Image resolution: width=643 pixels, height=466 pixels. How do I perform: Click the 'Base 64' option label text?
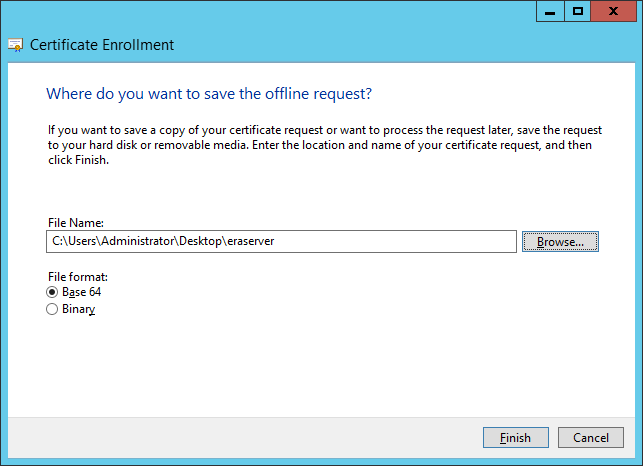81,292
